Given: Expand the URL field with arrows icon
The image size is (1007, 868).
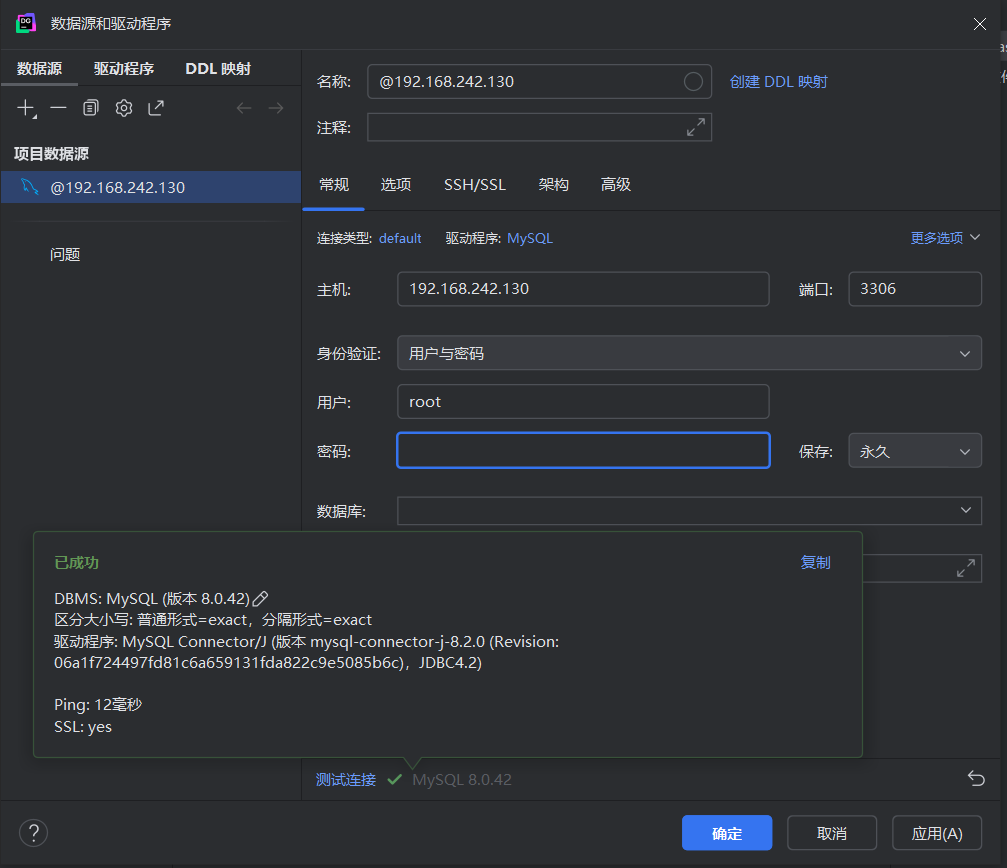Looking at the screenshot, I should point(966,568).
